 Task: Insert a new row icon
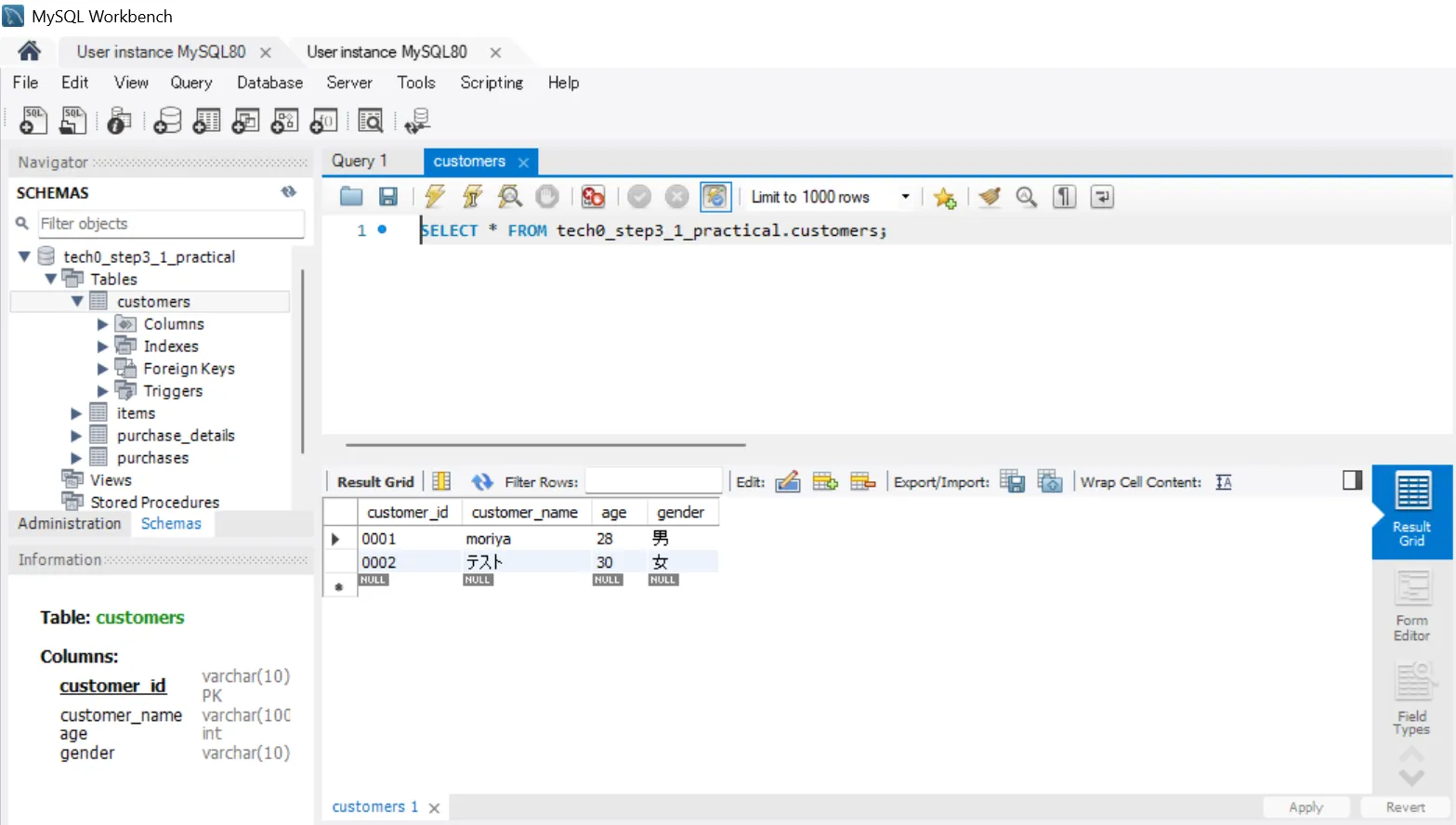click(x=825, y=481)
